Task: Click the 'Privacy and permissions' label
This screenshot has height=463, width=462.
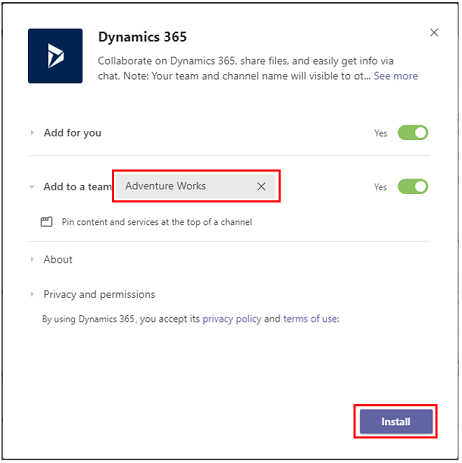Action: [99, 294]
